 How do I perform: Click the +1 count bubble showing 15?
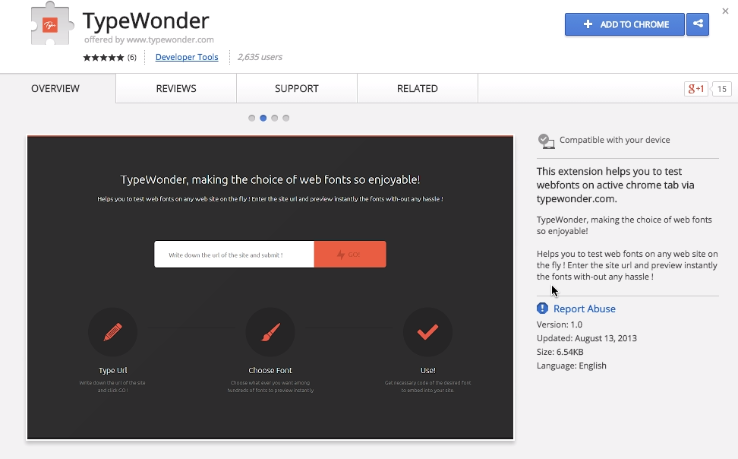pyautogui.click(x=722, y=89)
